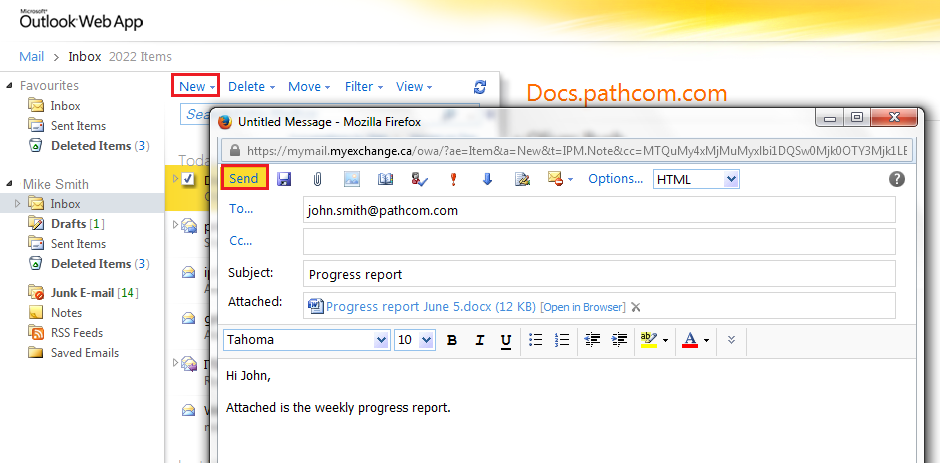940x463 pixels.
Task: Open the highlight color dropdown arrow
Action: coord(665,341)
